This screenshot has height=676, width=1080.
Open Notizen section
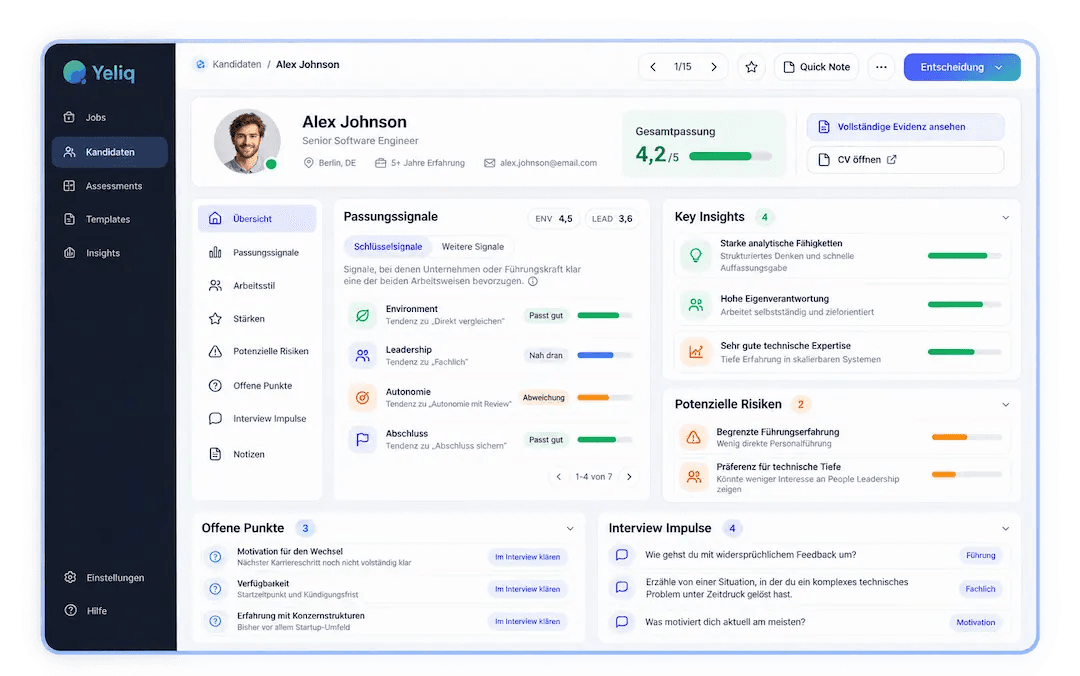pos(257,454)
